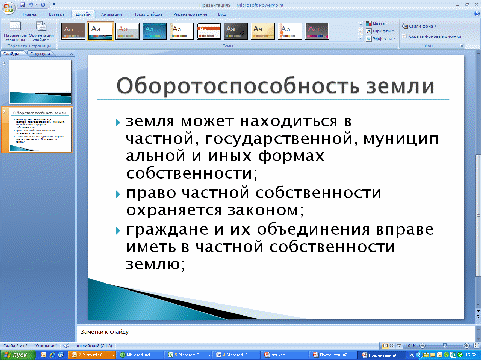Open Page Setup (Параметры страницы)
Screen dimensions: 482x361
tap(15, 31)
